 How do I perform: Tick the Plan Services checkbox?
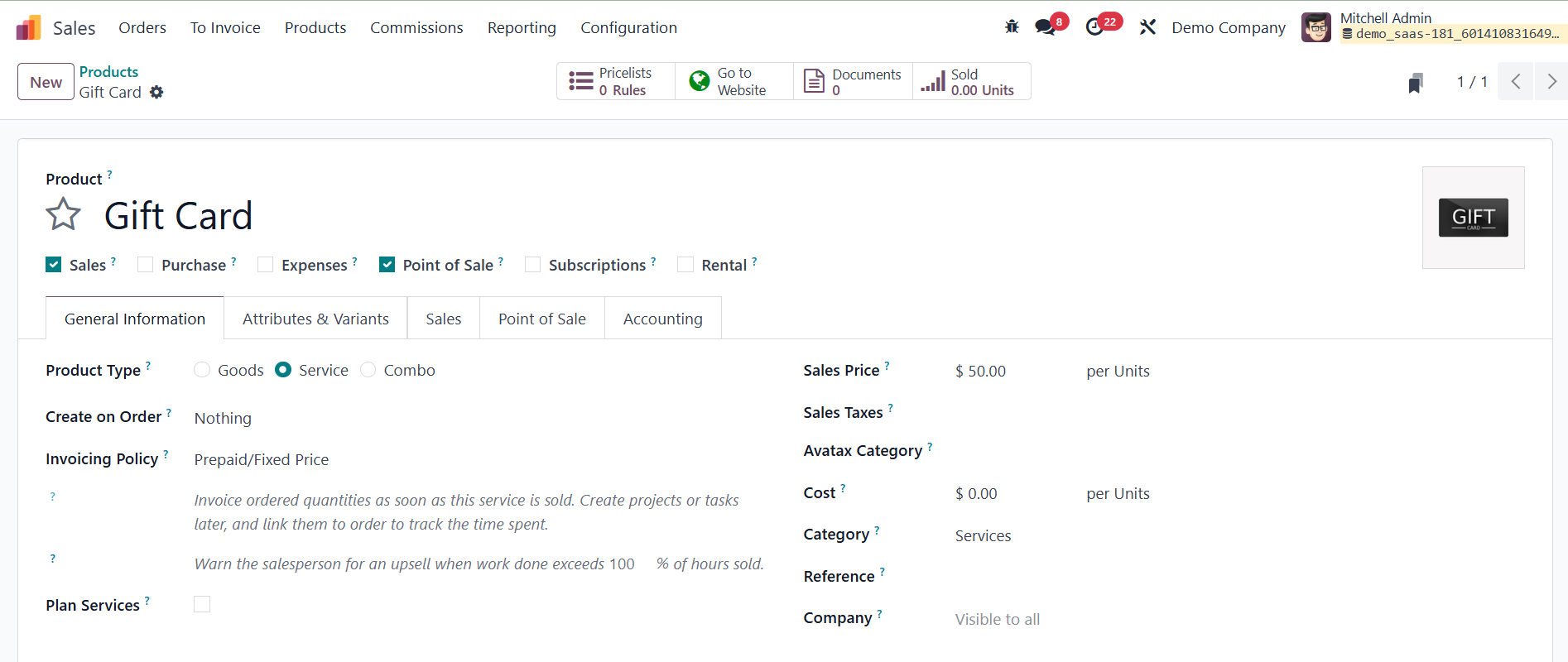click(x=202, y=605)
